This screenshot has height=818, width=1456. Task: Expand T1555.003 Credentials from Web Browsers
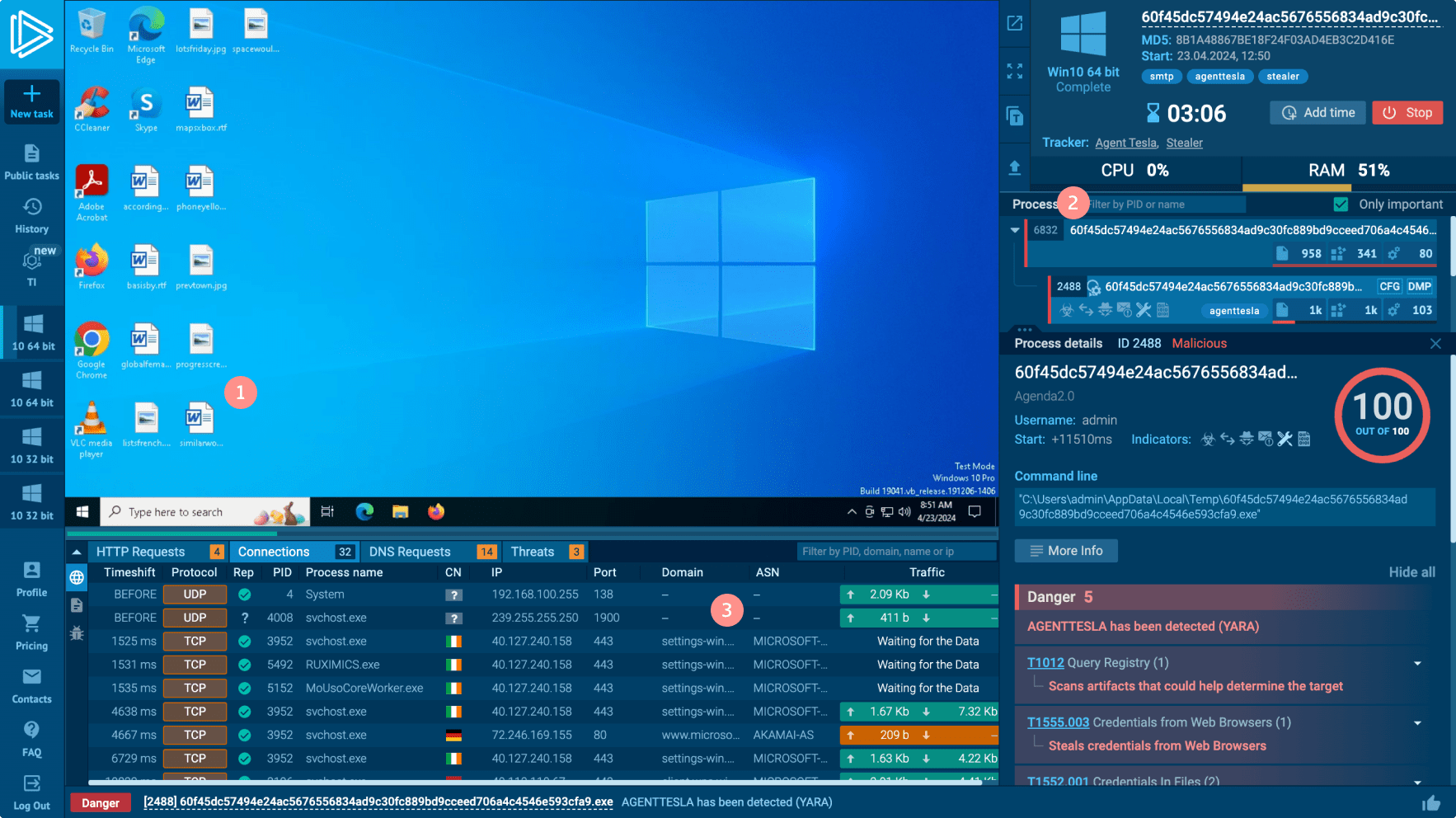1417,723
